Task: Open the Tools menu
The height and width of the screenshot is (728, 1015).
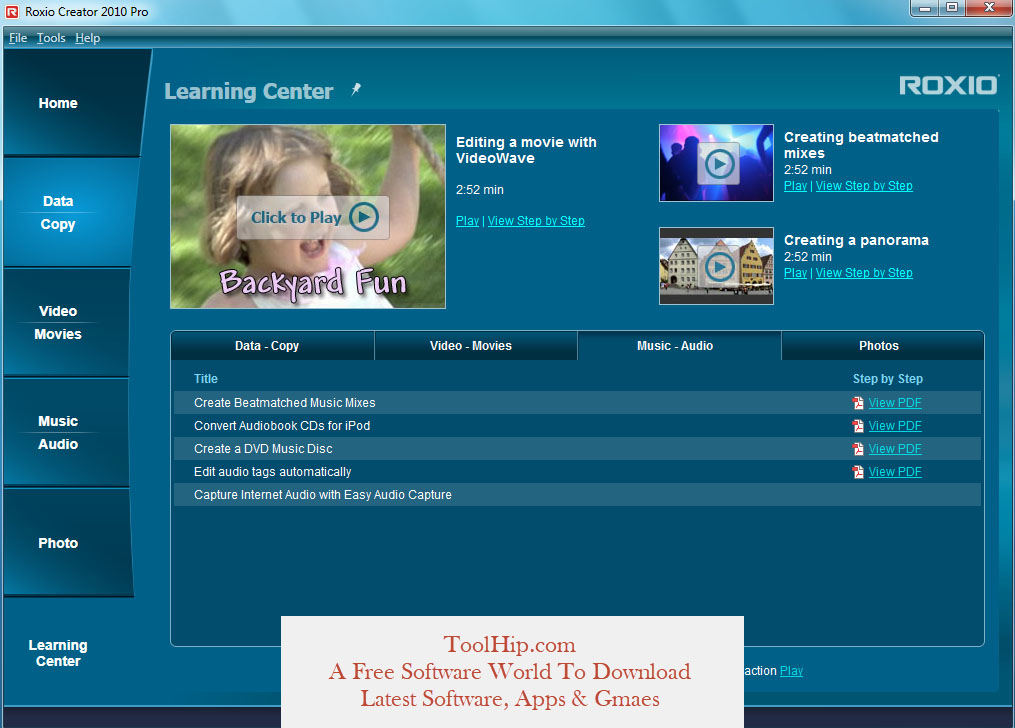Action: tap(51, 38)
